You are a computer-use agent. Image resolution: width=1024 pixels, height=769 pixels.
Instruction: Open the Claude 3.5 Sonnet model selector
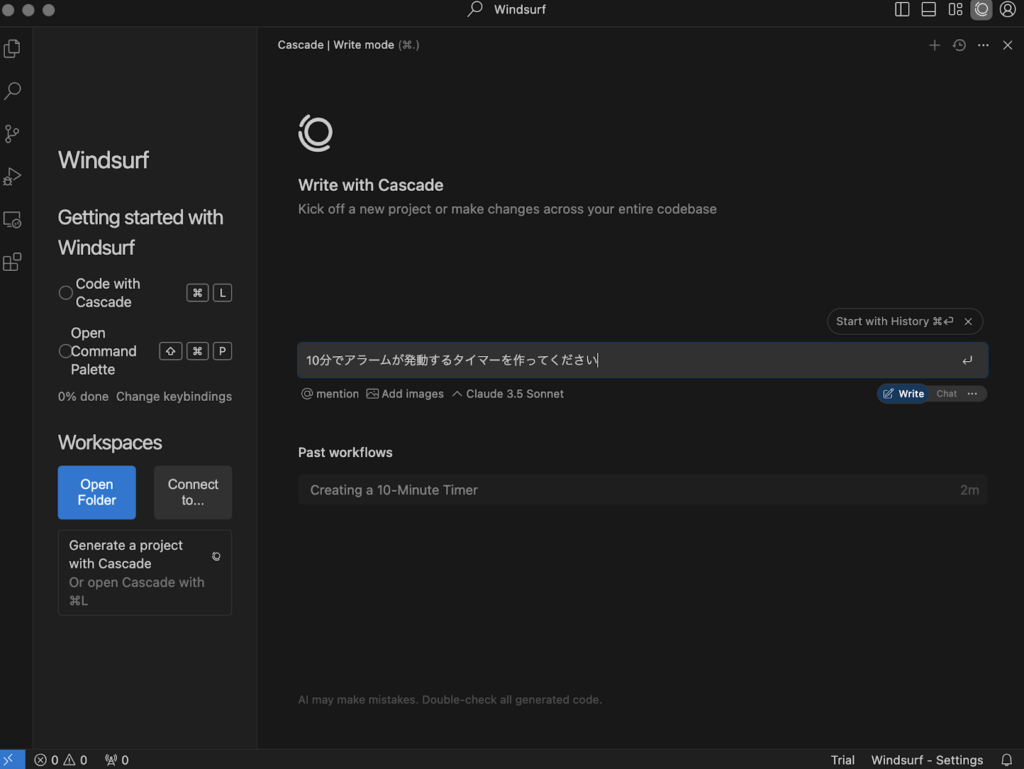508,394
